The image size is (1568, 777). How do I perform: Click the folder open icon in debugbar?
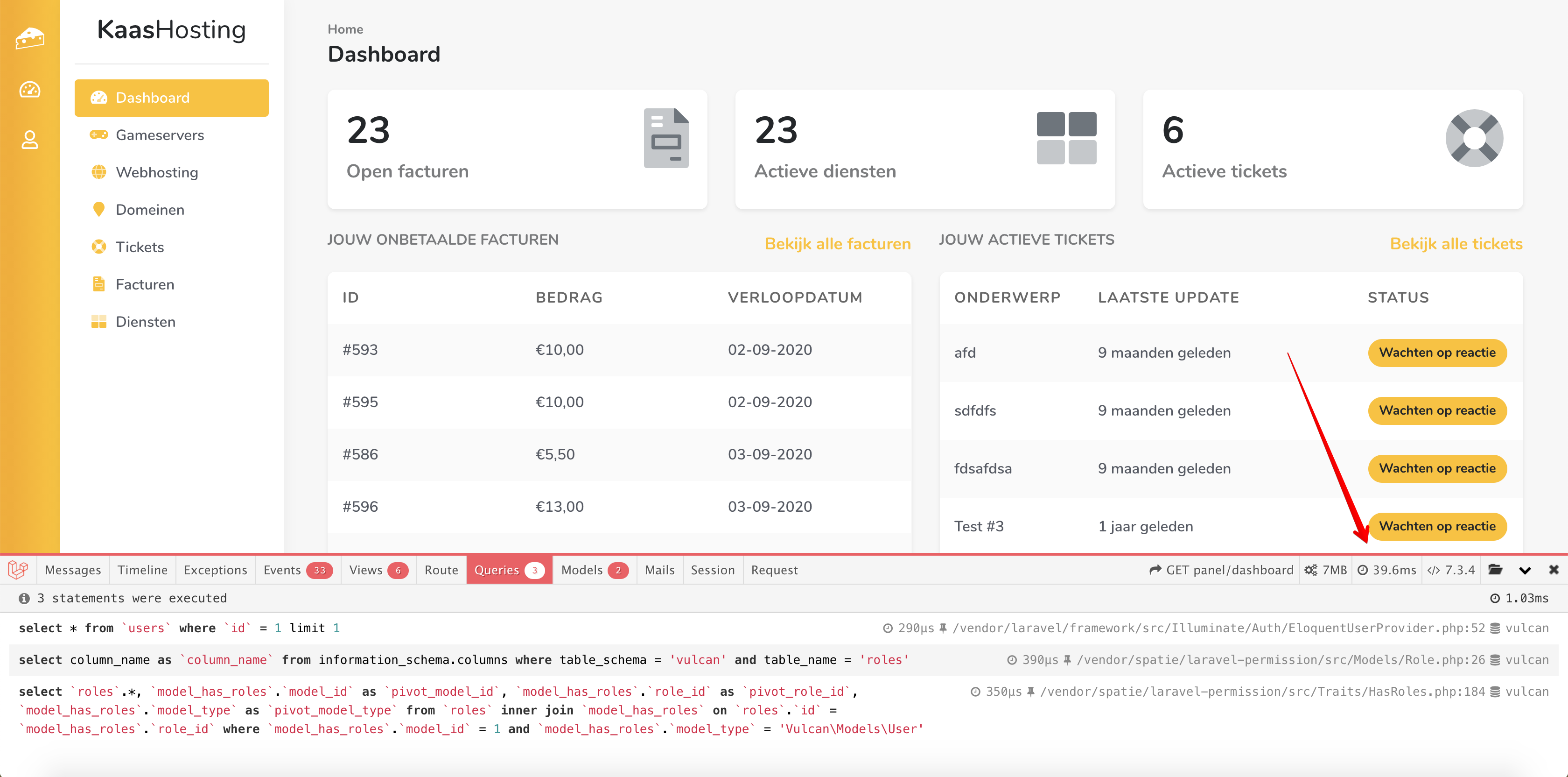click(x=1495, y=570)
